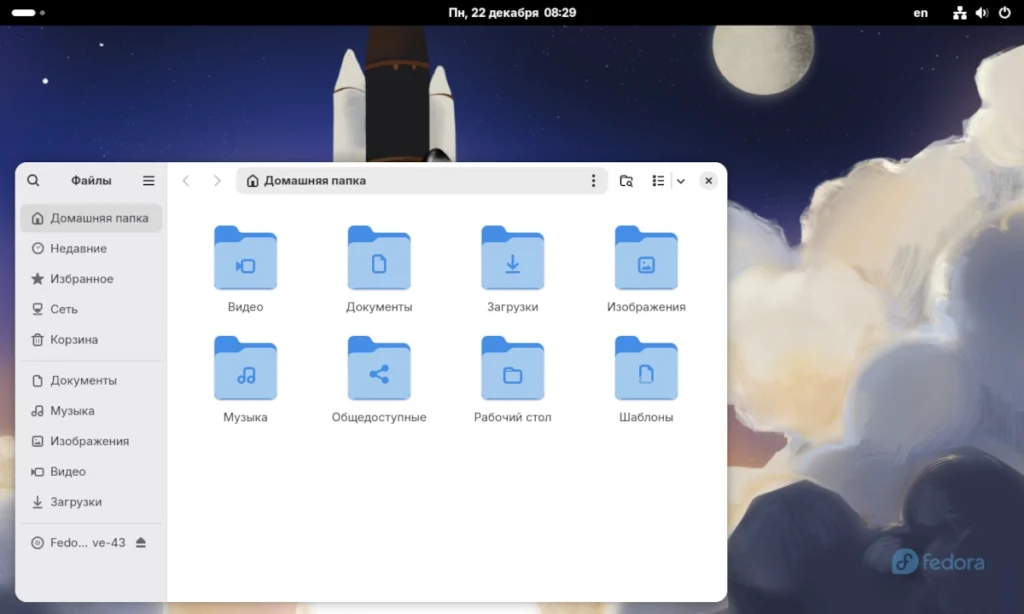Image resolution: width=1024 pixels, height=614 pixels.
Task: Open the volume icon in top bar
Action: (x=982, y=12)
